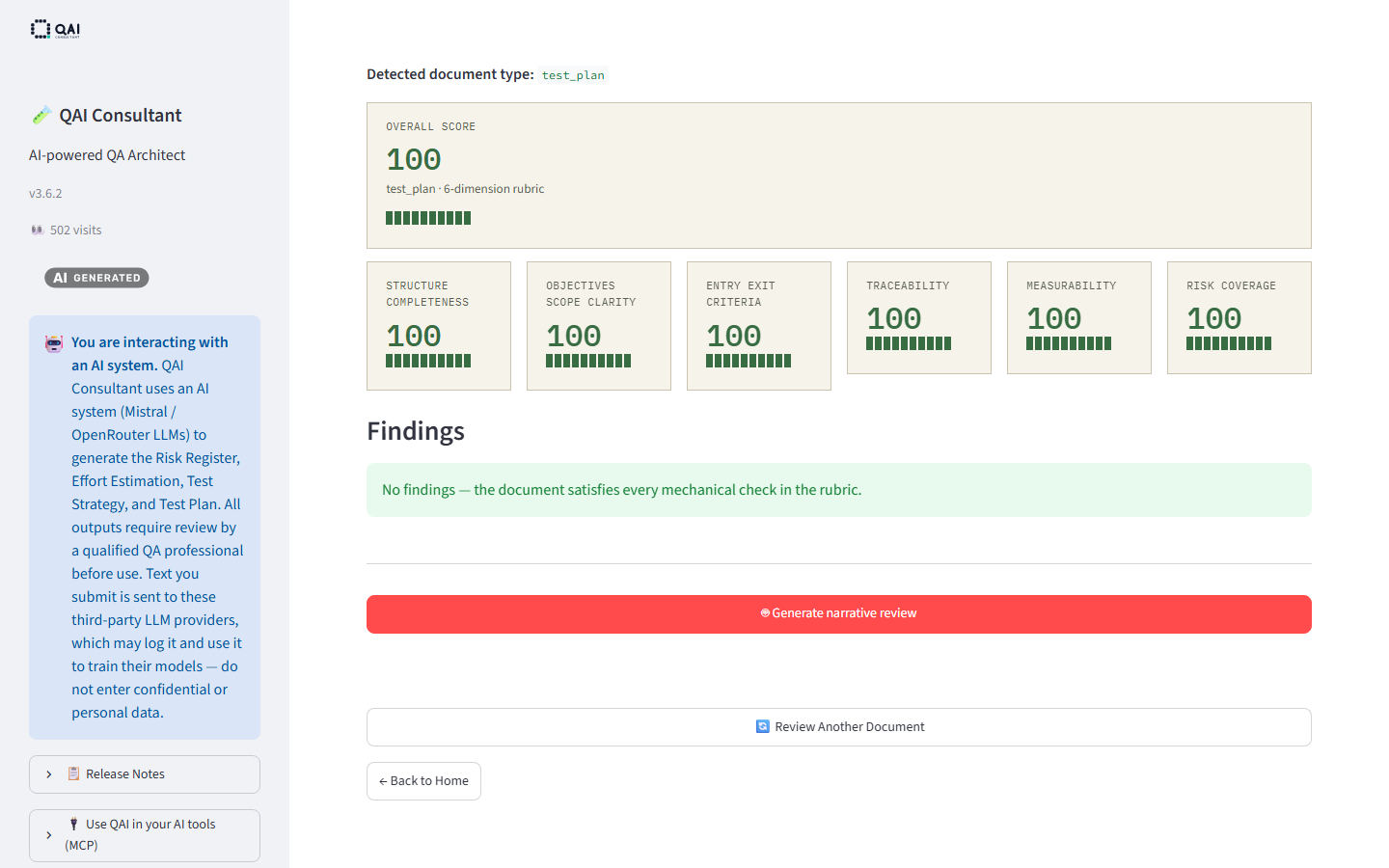1389x868 pixels.
Task: Click the notepad icon next to Release Notes
Action: coord(73,773)
